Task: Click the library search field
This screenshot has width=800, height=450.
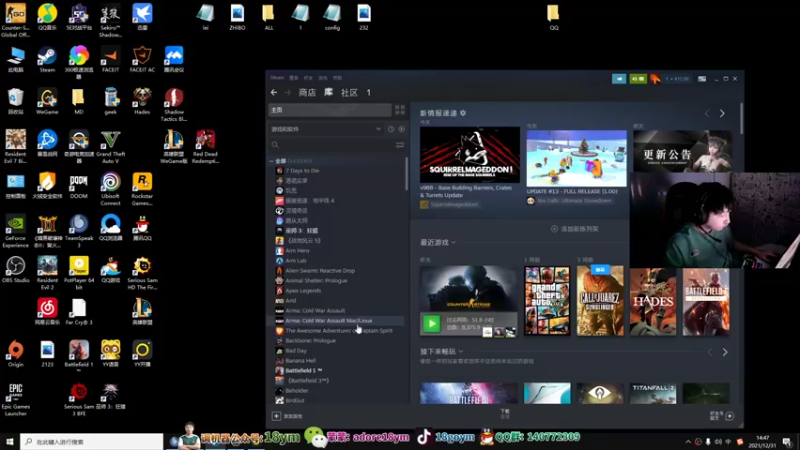Action: pos(332,145)
